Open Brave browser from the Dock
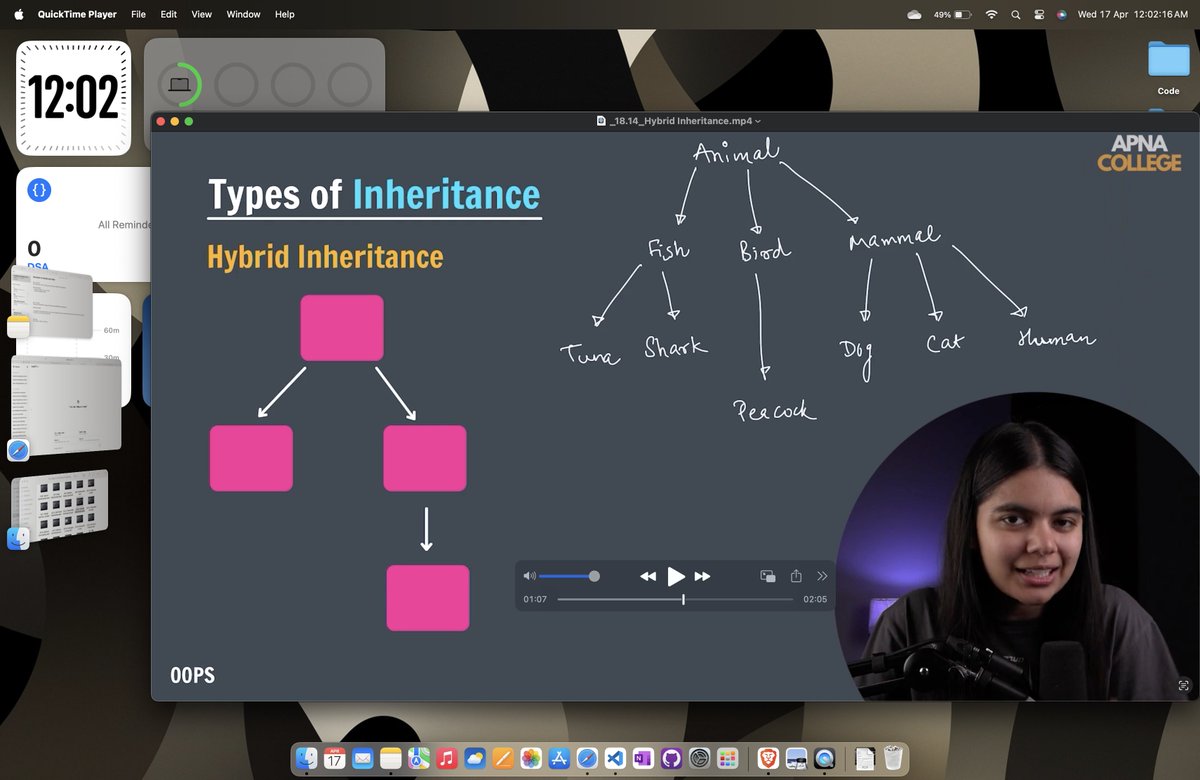The image size is (1200, 780). pyautogui.click(x=768, y=758)
